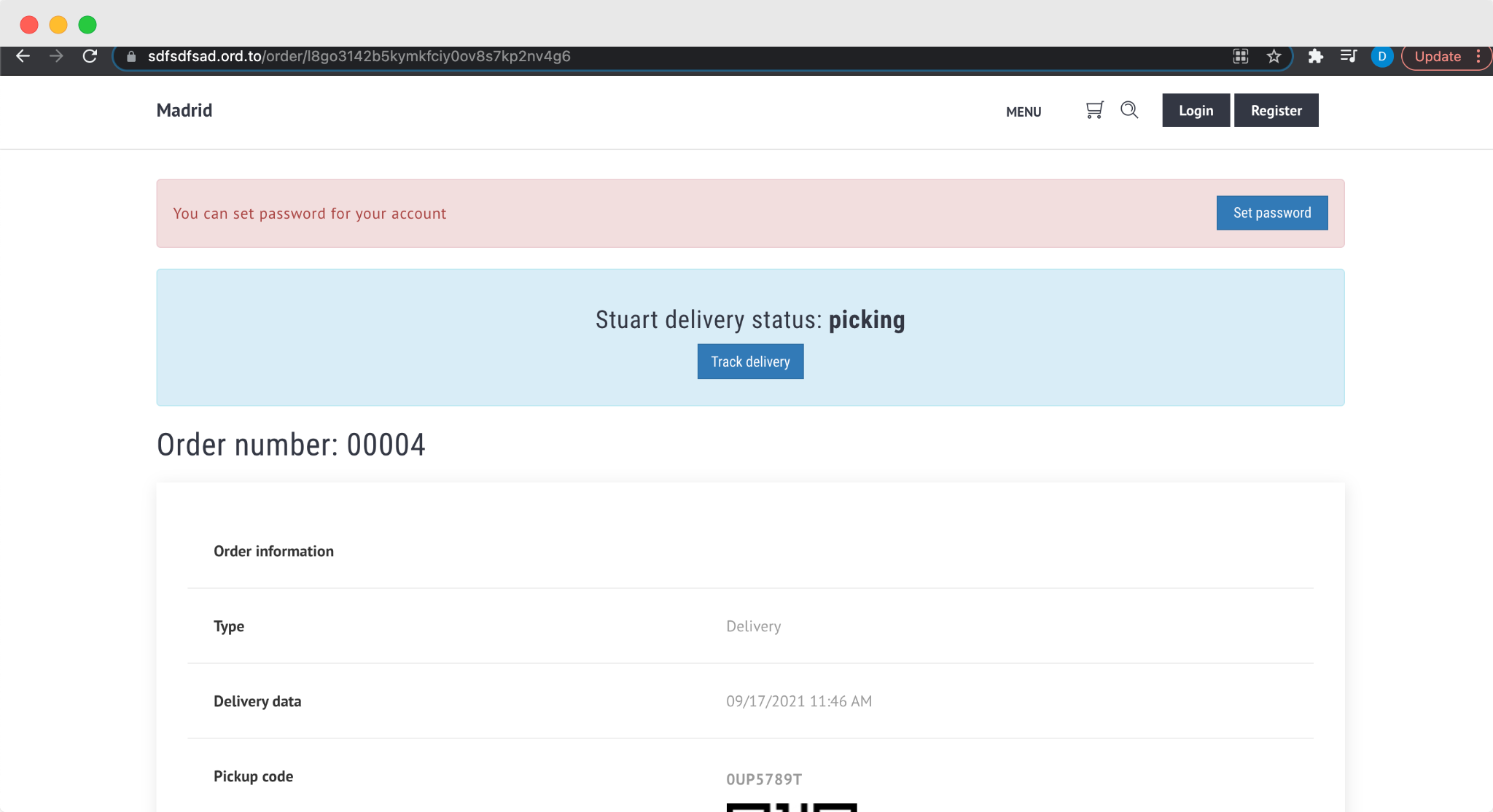Click the delivery date 09/17/2021 11:46 AM
This screenshot has height=812, width=1493.
pyautogui.click(x=799, y=701)
